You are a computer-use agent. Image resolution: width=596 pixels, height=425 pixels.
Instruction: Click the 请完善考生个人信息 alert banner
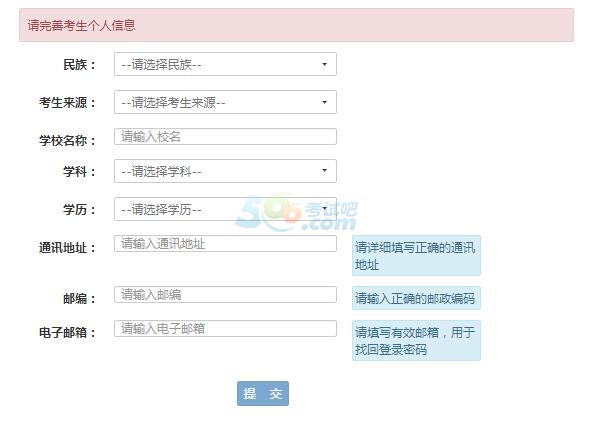[x=296, y=25]
